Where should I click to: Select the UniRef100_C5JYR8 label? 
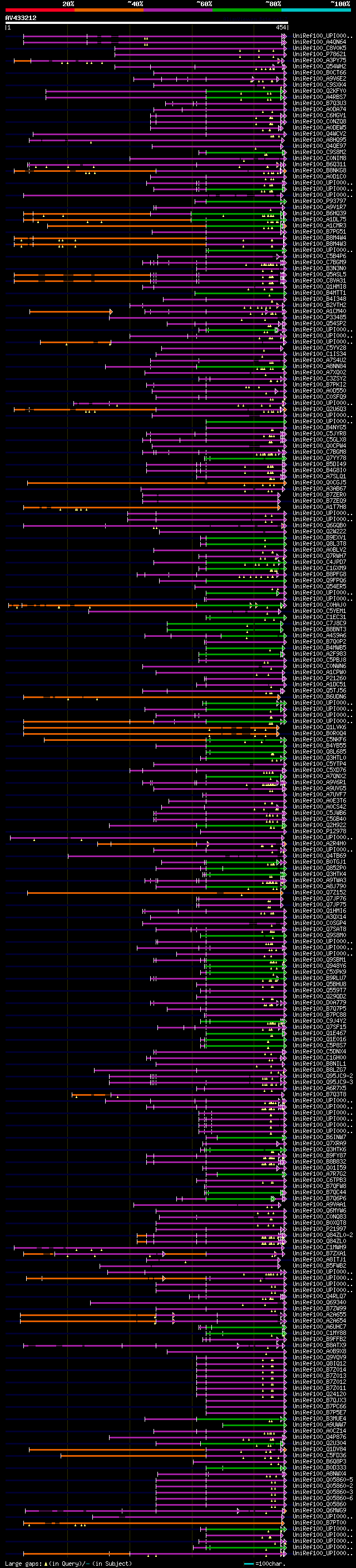coord(319,433)
